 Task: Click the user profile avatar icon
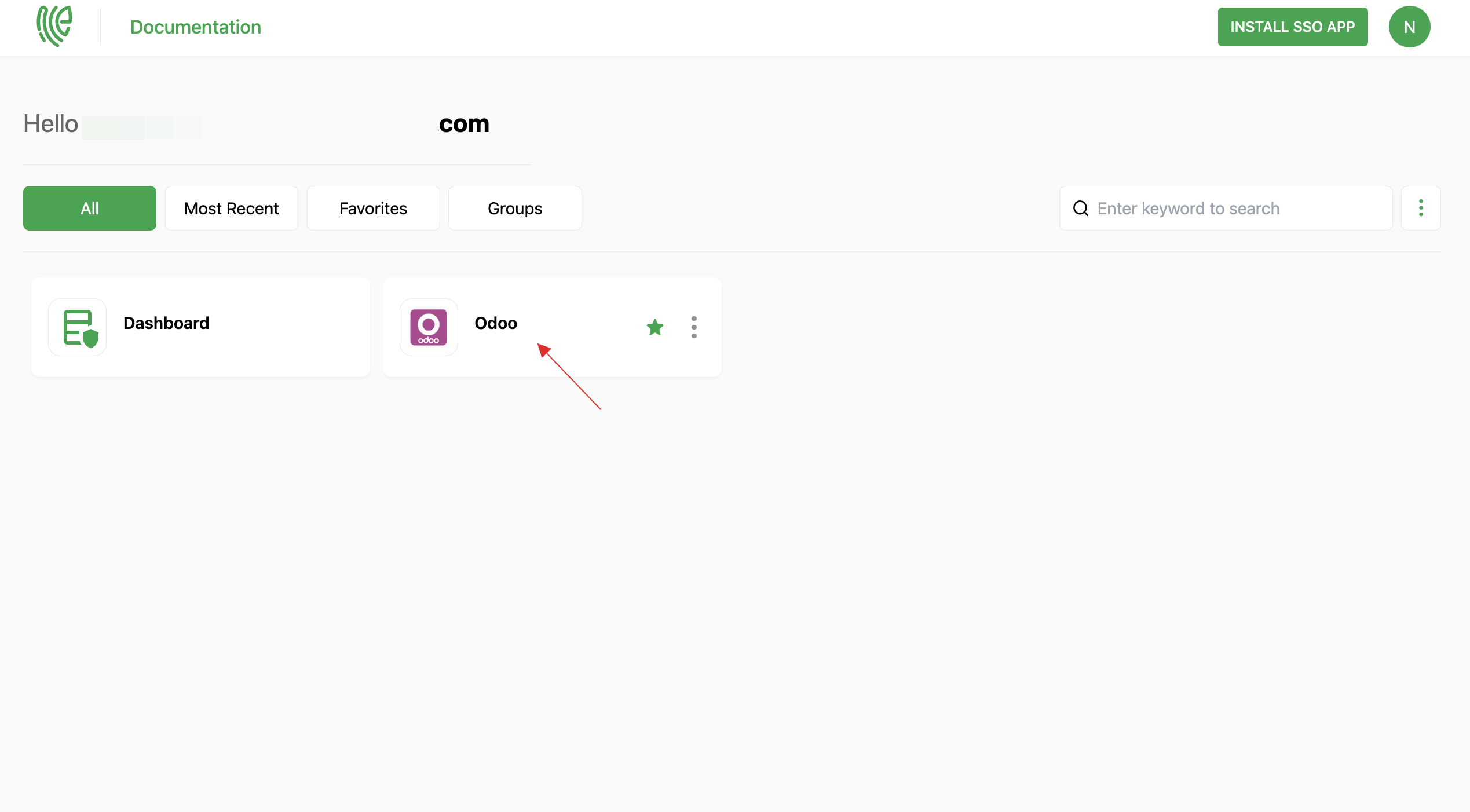coord(1409,27)
